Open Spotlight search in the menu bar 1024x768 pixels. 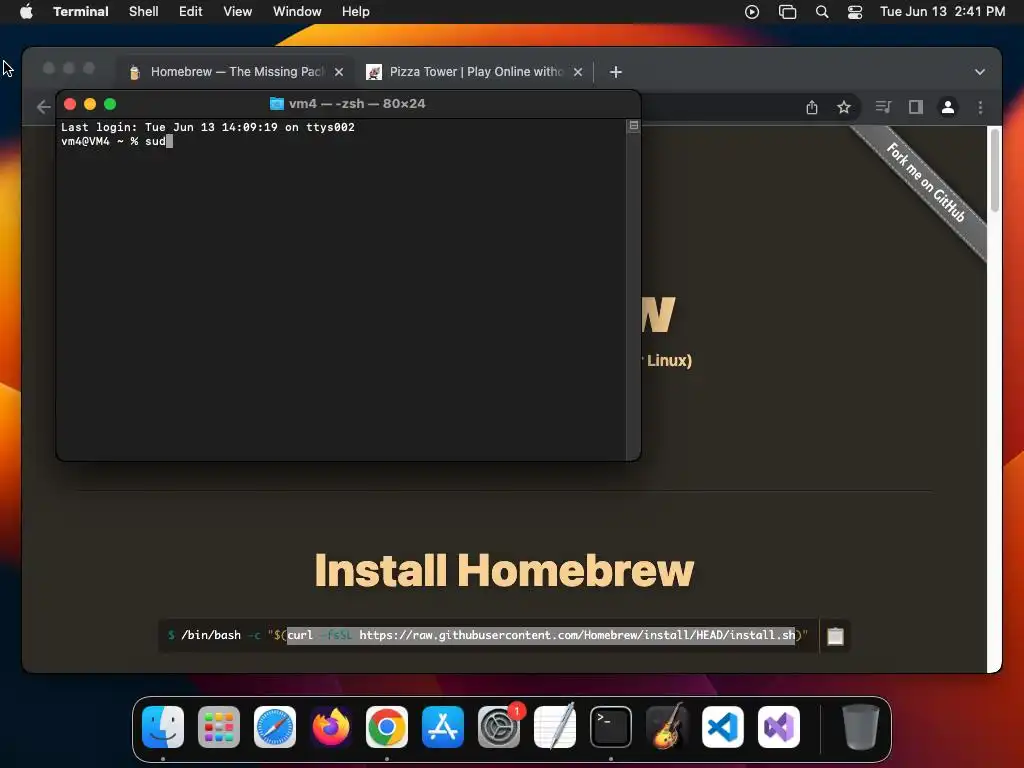pos(822,12)
